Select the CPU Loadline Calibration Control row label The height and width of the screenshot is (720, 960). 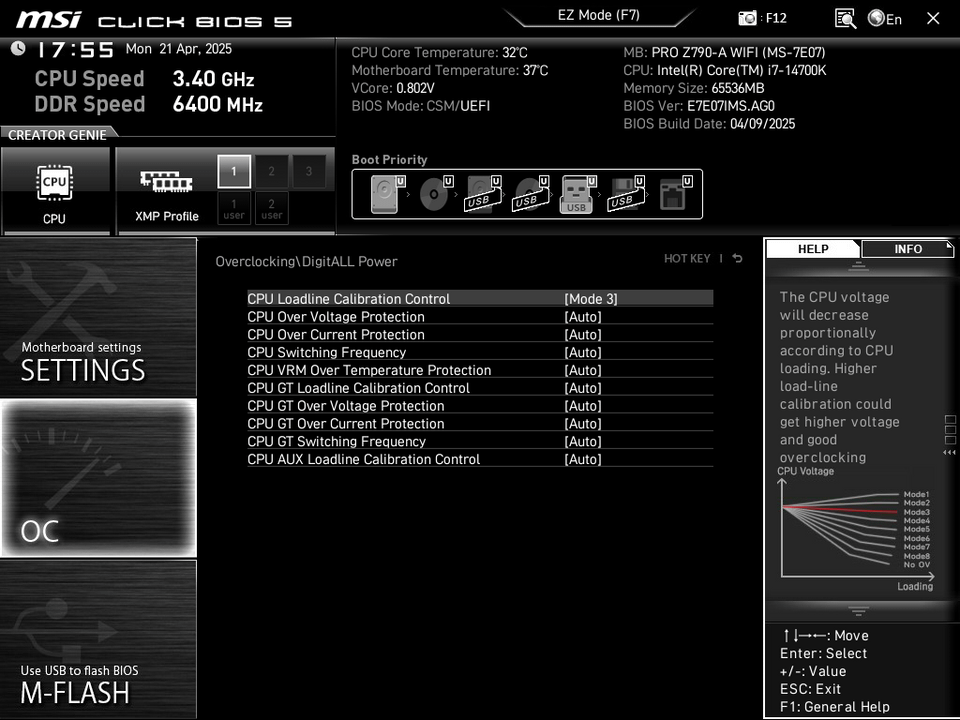[x=348, y=299]
